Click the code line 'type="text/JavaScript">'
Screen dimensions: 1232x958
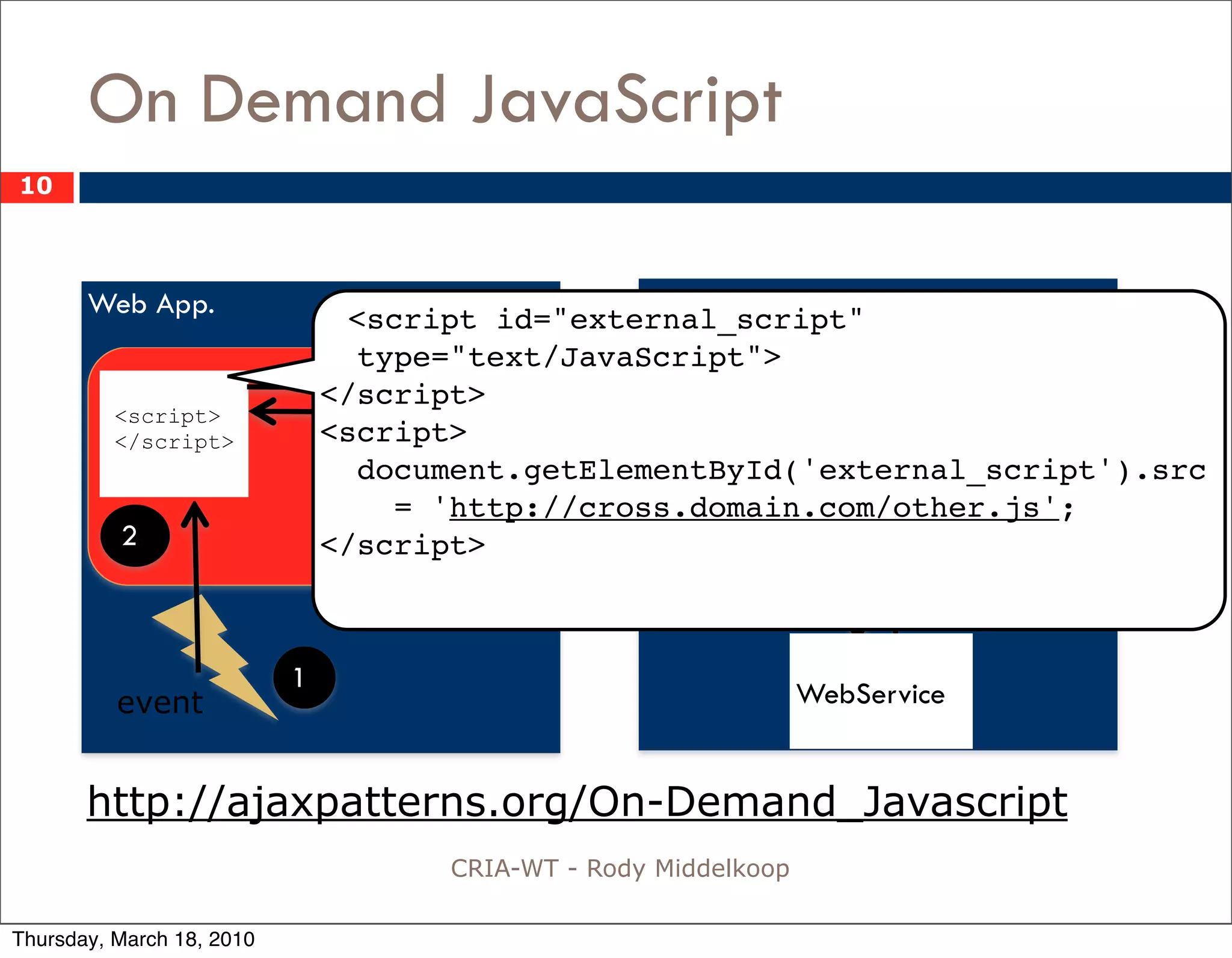click(x=568, y=357)
